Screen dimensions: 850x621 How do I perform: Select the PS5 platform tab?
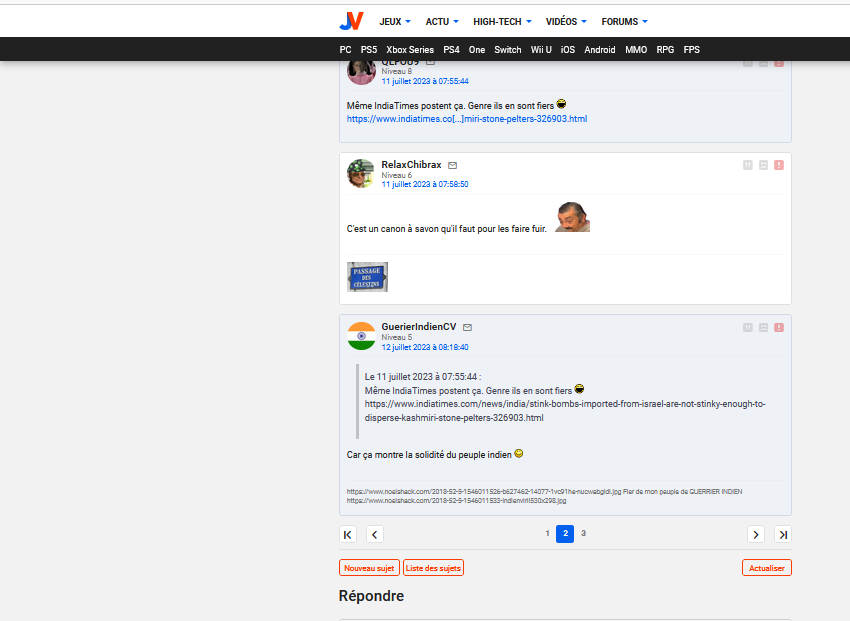(x=369, y=49)
